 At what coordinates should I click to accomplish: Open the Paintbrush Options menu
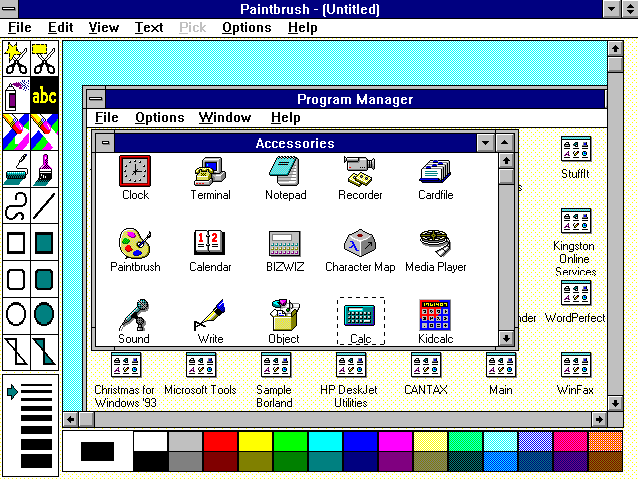[247, 28]
